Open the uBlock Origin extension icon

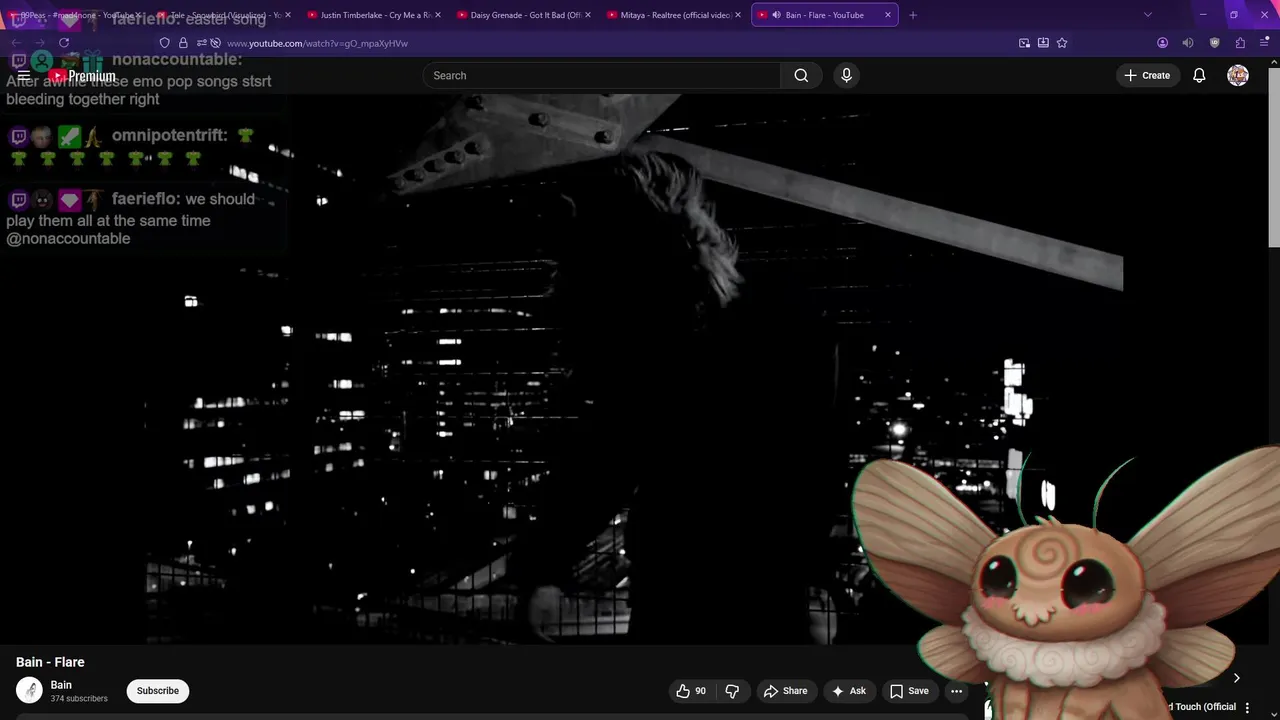click(1215, 43)
